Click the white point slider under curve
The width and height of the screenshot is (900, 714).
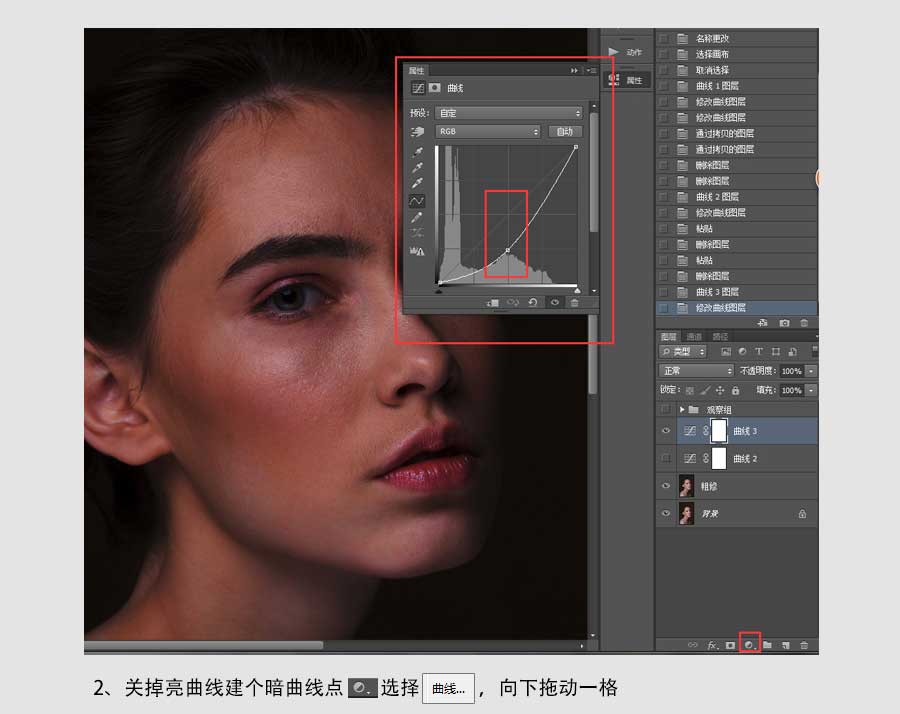[577, 291]
